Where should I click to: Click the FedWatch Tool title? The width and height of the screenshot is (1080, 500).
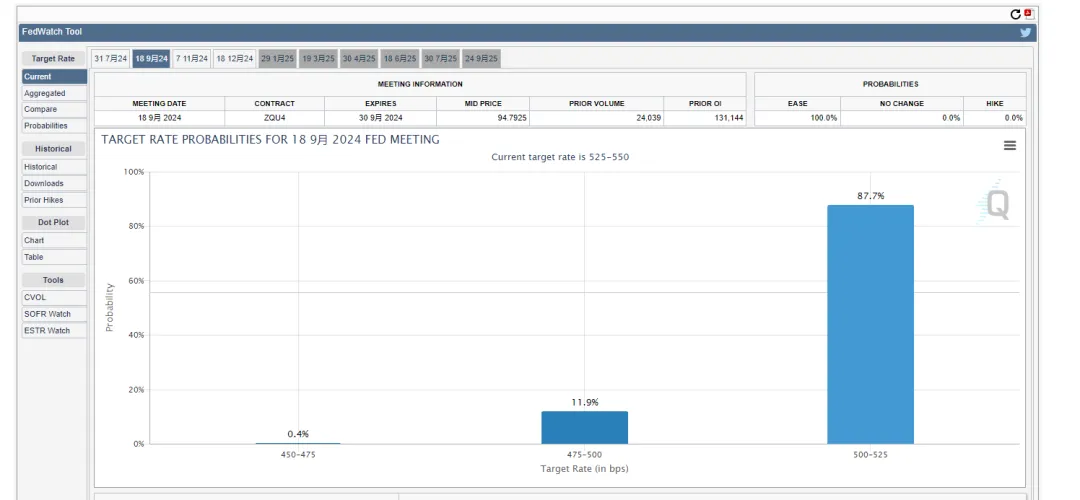point(52,32)
